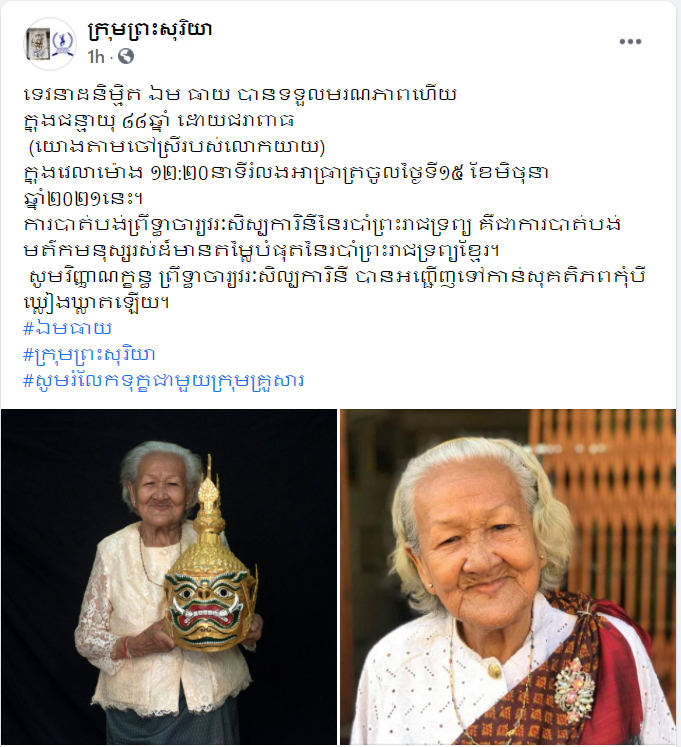Click the golden giant mask in left photo

tap(210, 569)
